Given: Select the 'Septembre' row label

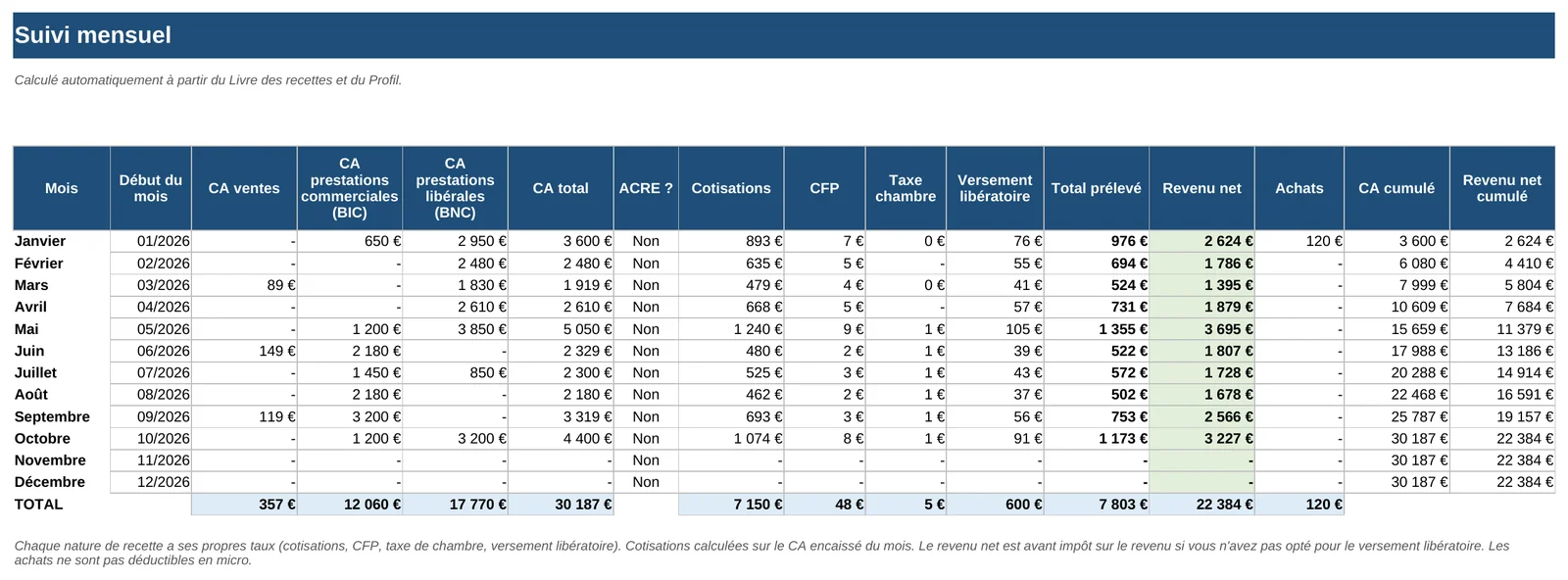Looking at the screenshot, I should (62, 416).
